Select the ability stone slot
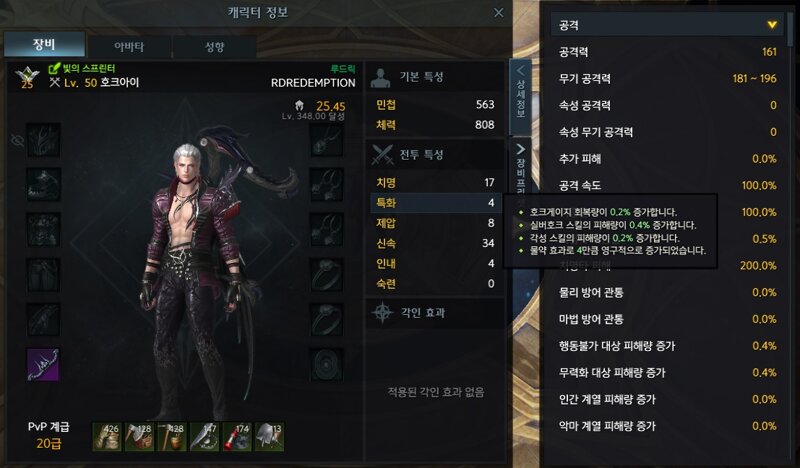Image resolution: width=800 pixels, height=468 pixels. 327,364
